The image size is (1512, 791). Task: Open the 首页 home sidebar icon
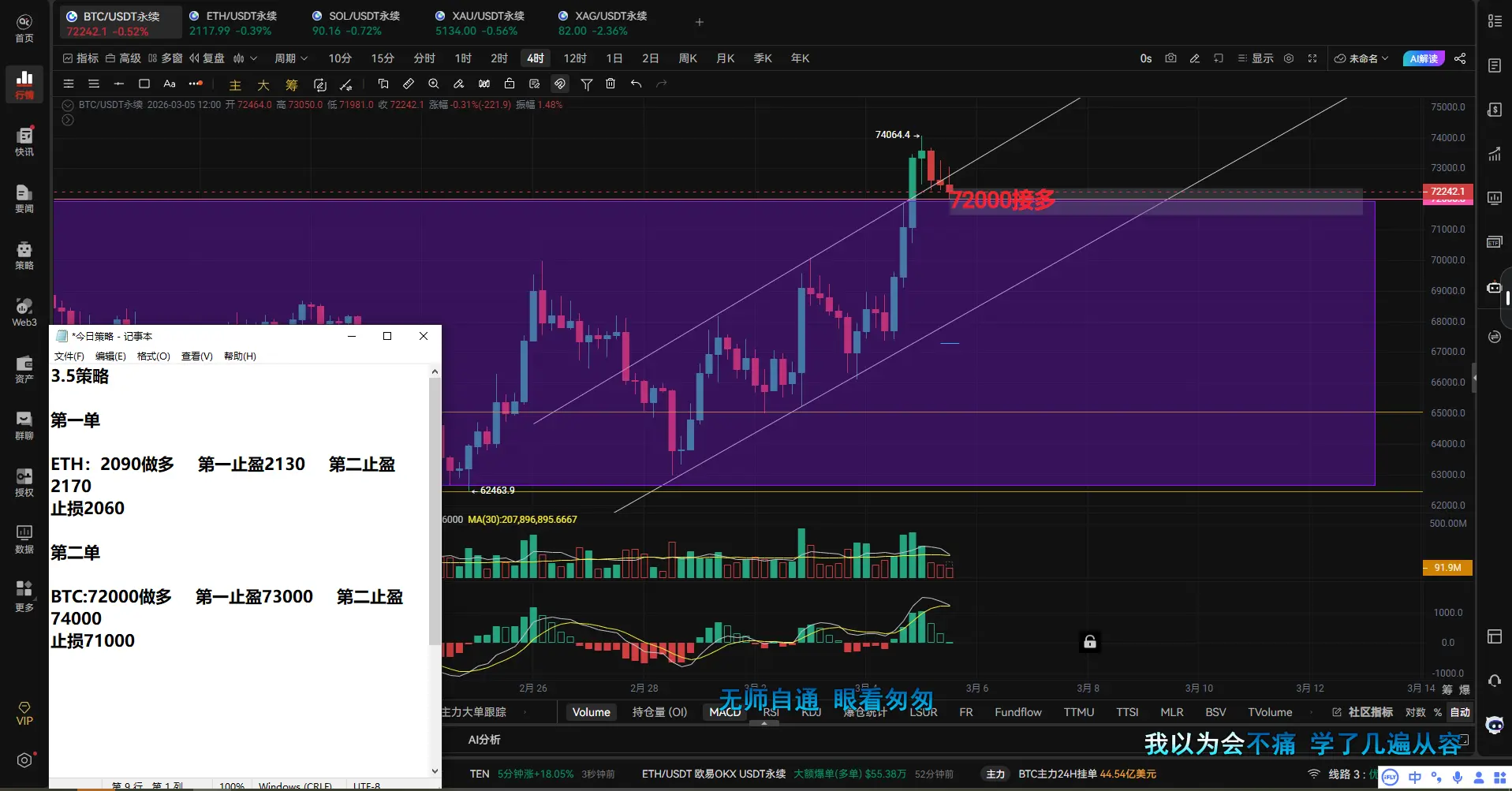(x=24, y=28)
